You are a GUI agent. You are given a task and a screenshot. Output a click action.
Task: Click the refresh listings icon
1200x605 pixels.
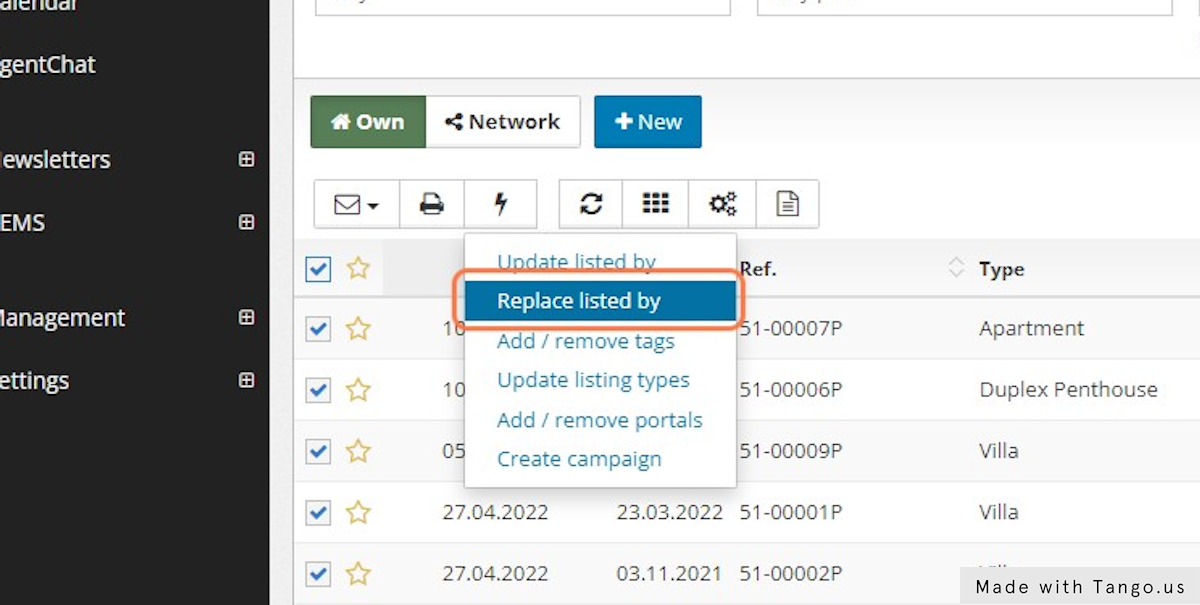click(x=590, y=204)
